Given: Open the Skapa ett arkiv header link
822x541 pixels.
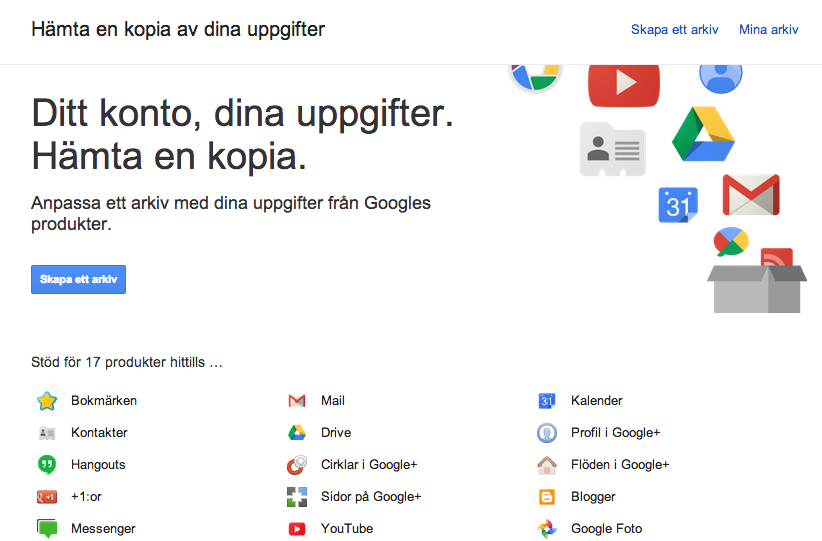Looking at the screenshot, I should click(674, 30).
